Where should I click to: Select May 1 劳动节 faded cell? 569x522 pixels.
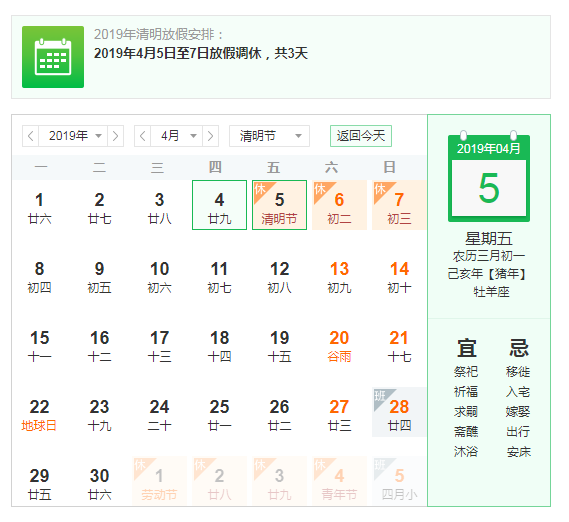[160, 481]
